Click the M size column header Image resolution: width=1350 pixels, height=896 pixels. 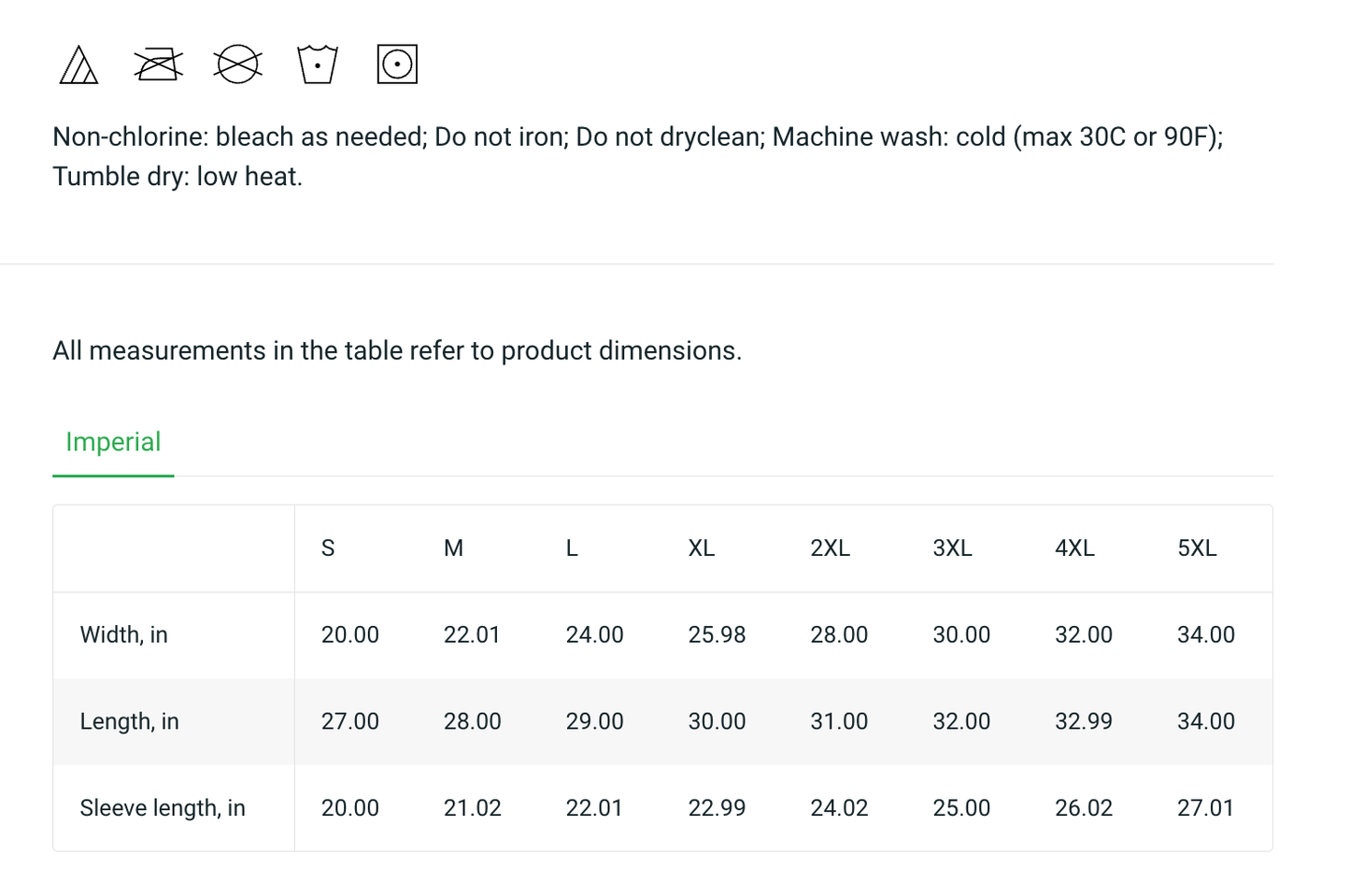coord(453,548)
